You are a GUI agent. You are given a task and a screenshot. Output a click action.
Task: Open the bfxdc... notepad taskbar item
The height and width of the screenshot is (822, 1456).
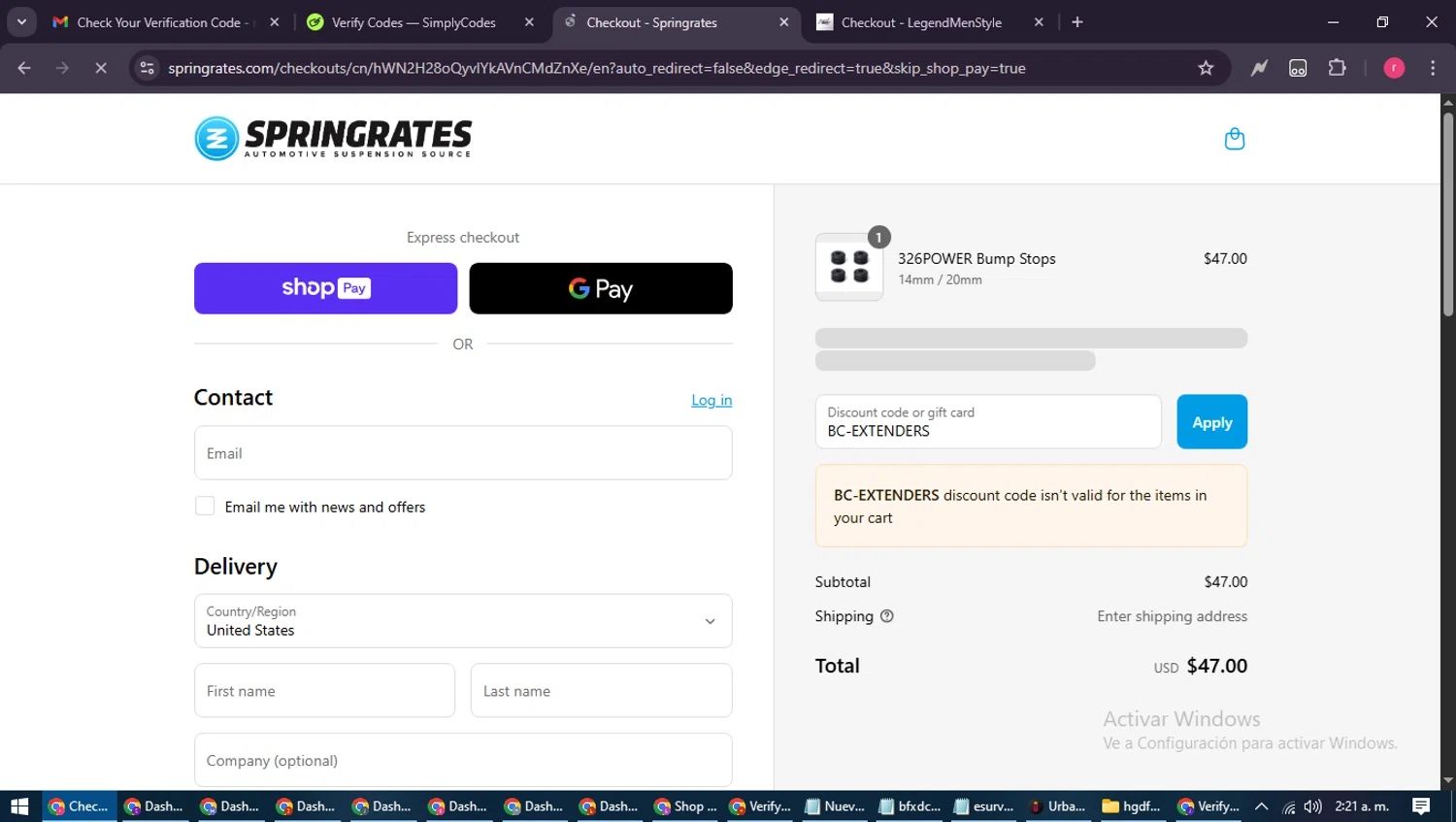[x=910, y=806]
